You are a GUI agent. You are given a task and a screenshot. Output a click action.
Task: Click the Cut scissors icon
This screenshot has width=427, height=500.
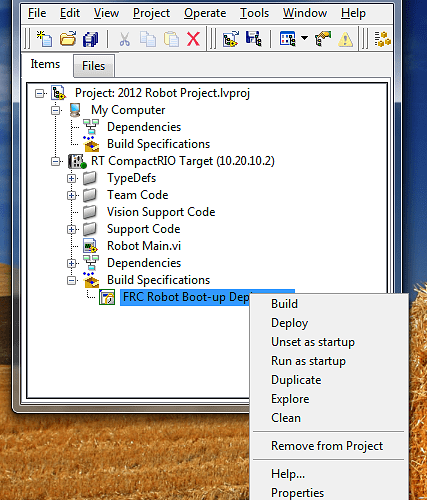(124, 39)
